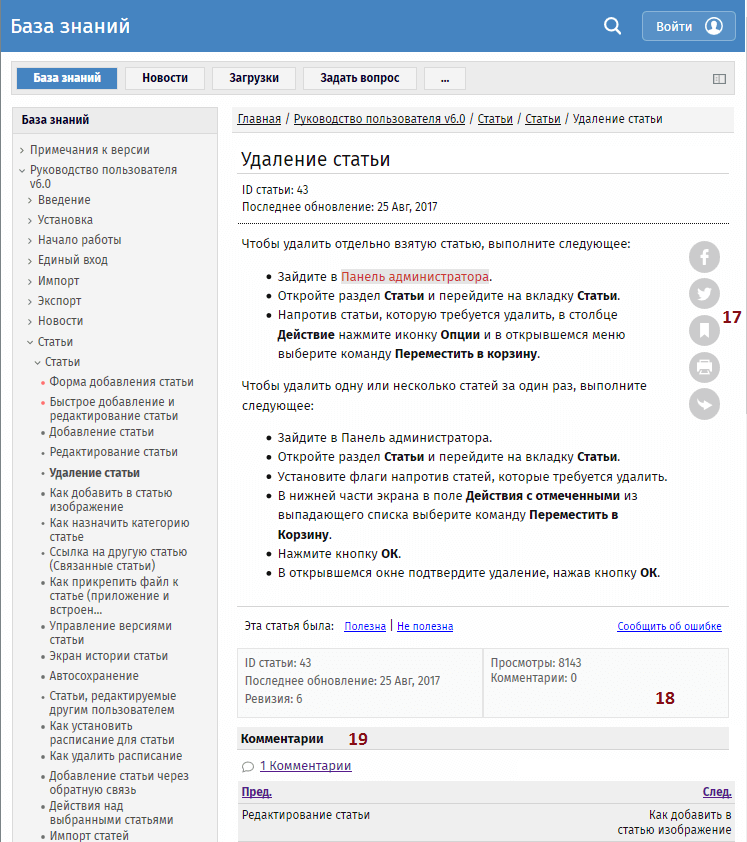Rate article as Не полезна
The width and height of the screenshot is (747, 842).
pyautogui.click(x=425, y=626)
